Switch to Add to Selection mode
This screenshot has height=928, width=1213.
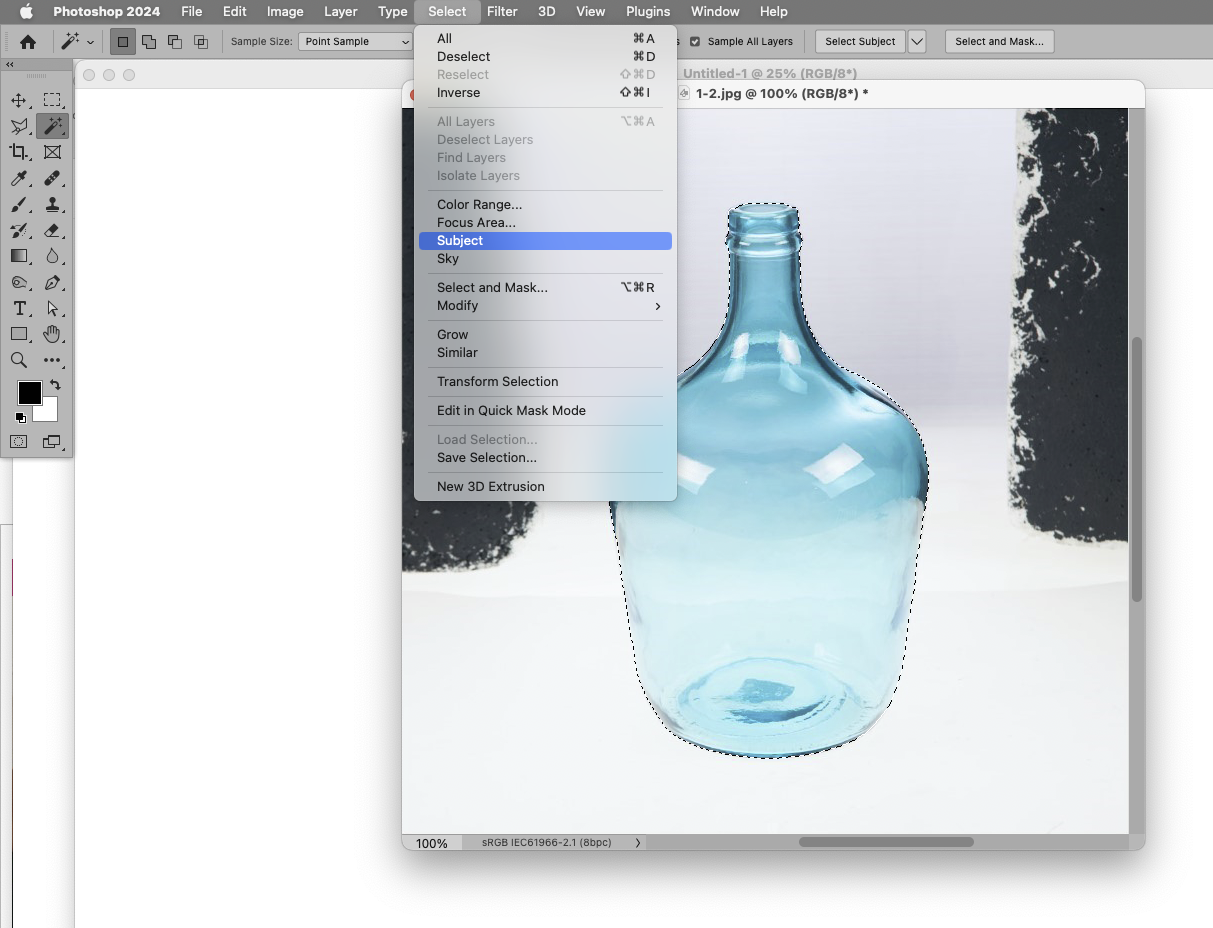(x=149, y=41)
